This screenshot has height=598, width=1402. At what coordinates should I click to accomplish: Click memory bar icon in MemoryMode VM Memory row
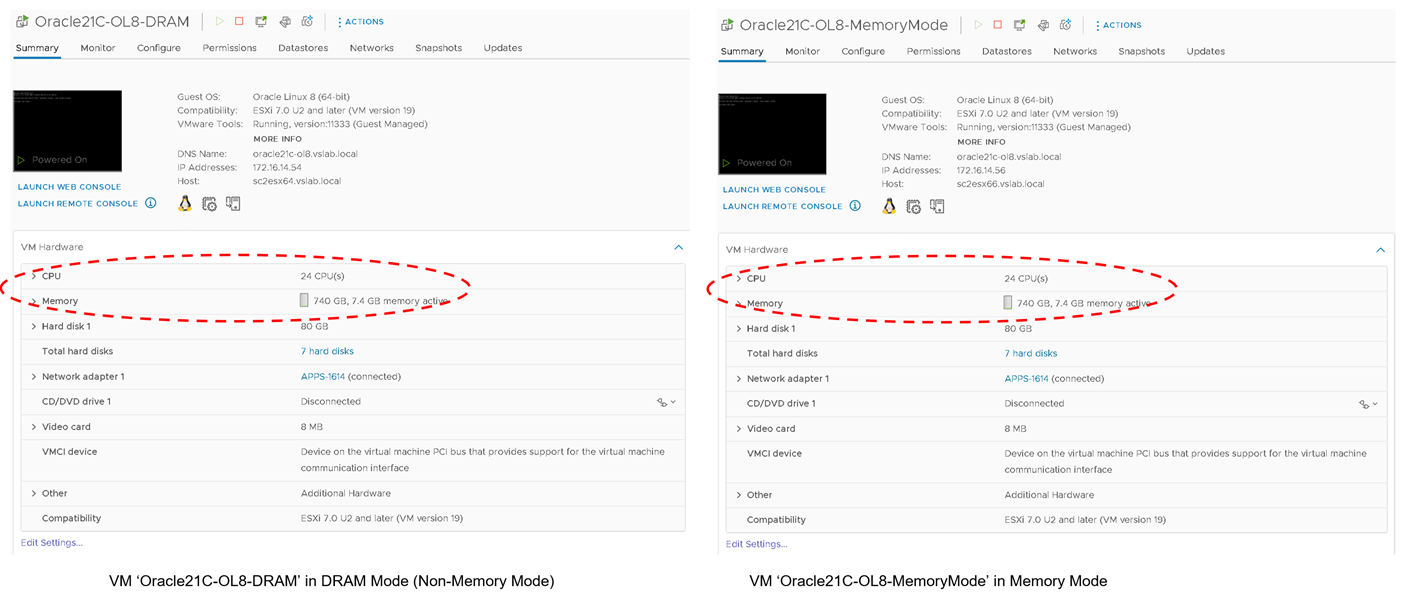(x=1009, y=302)
